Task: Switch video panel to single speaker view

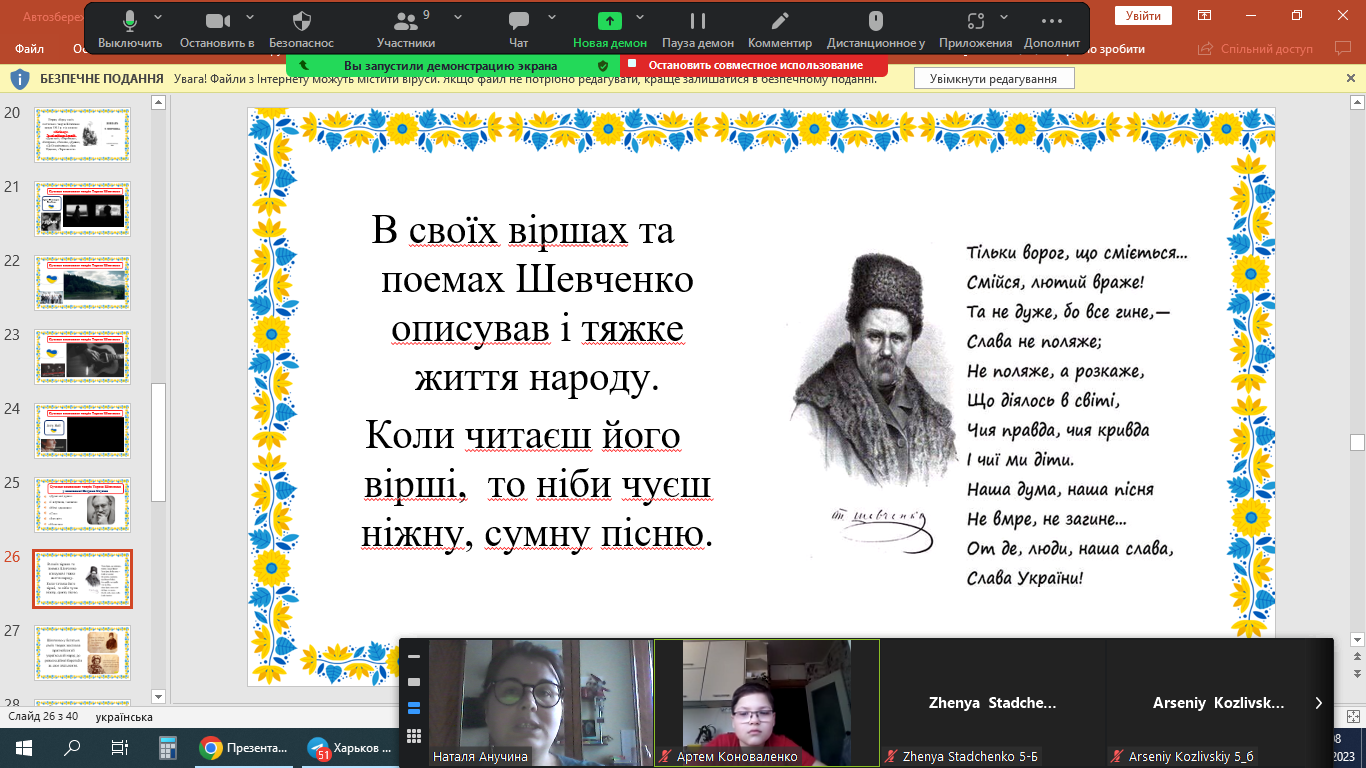Action: coord(414,682)
